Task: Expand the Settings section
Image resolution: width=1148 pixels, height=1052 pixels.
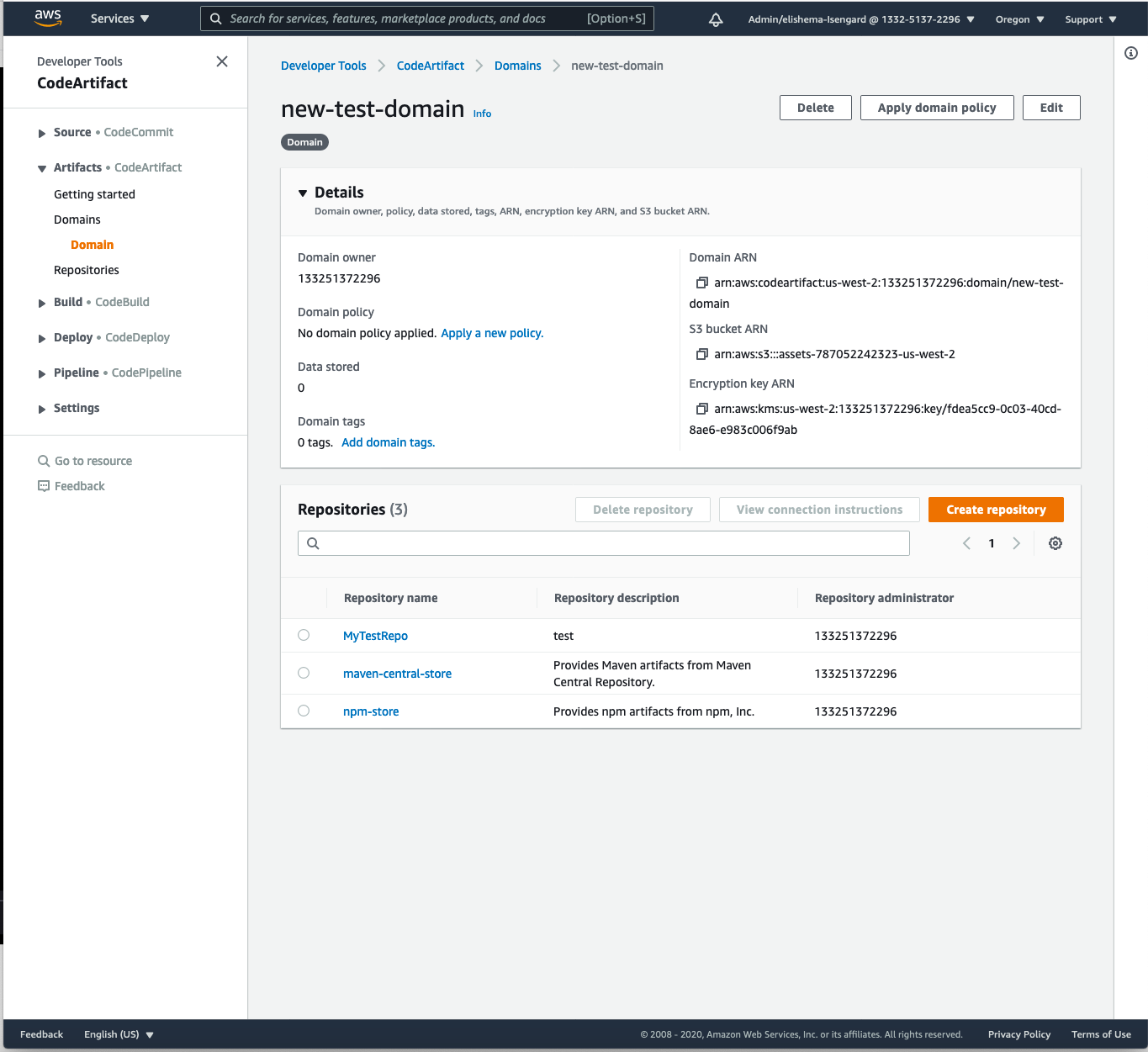Action: pos(42,409)
